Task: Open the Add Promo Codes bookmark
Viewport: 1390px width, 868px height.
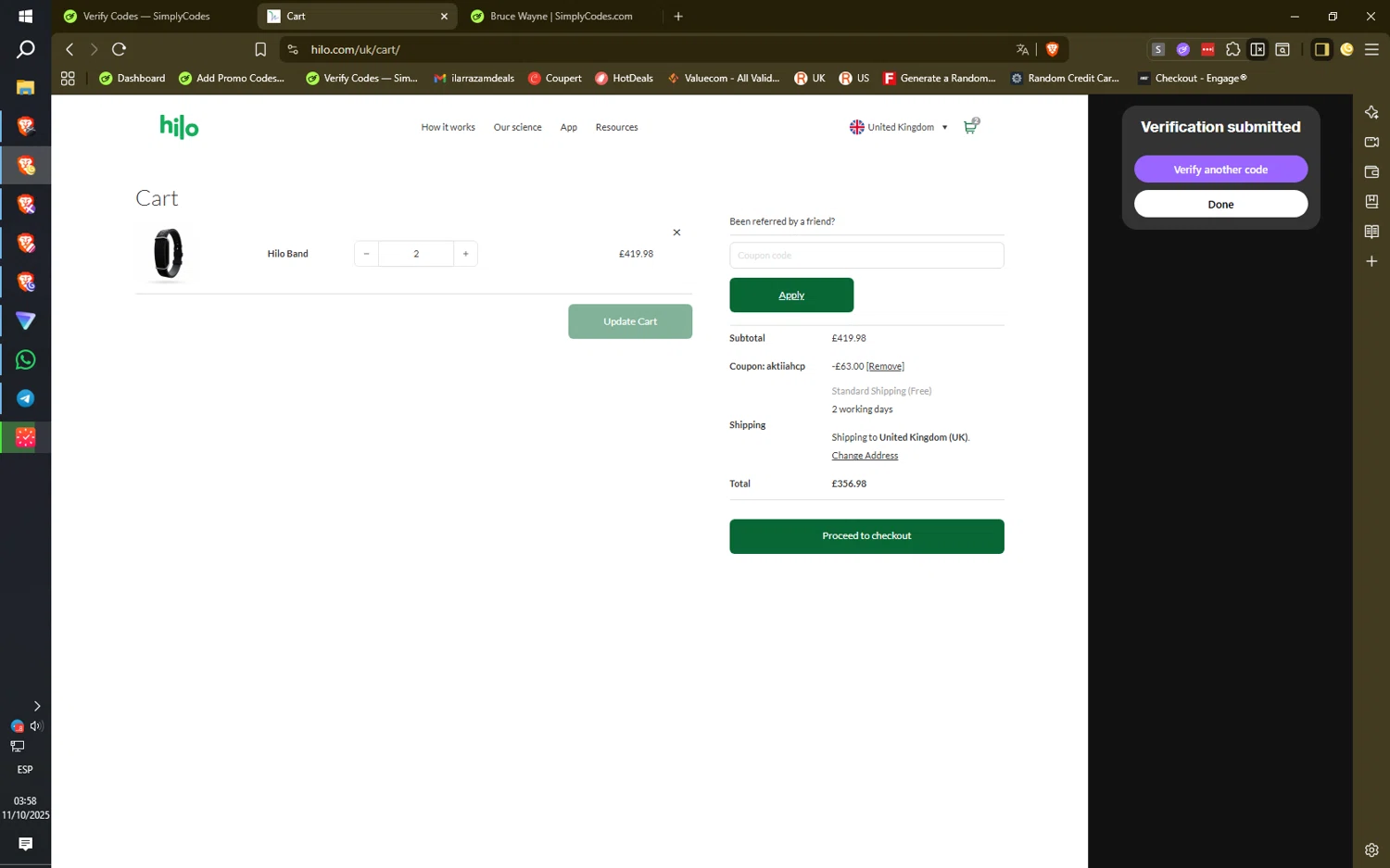Action: coord(232,78)
